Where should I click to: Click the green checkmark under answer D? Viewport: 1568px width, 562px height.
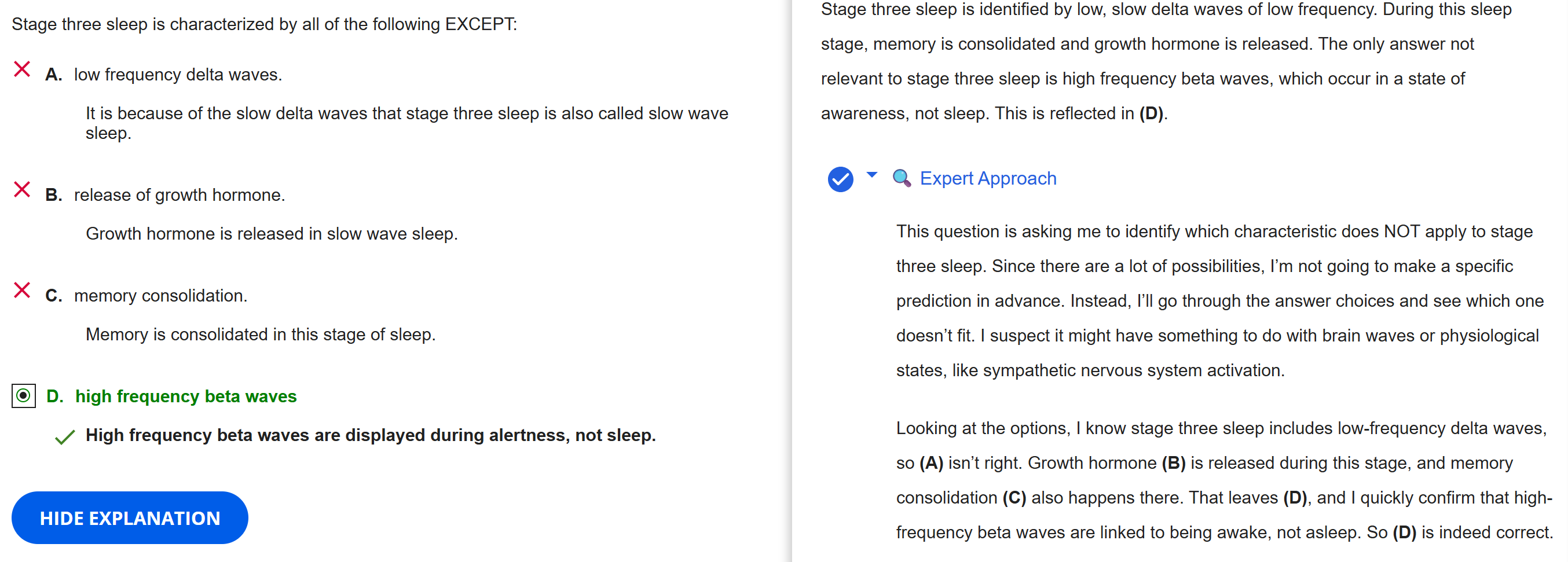click(x=64, y=437)
